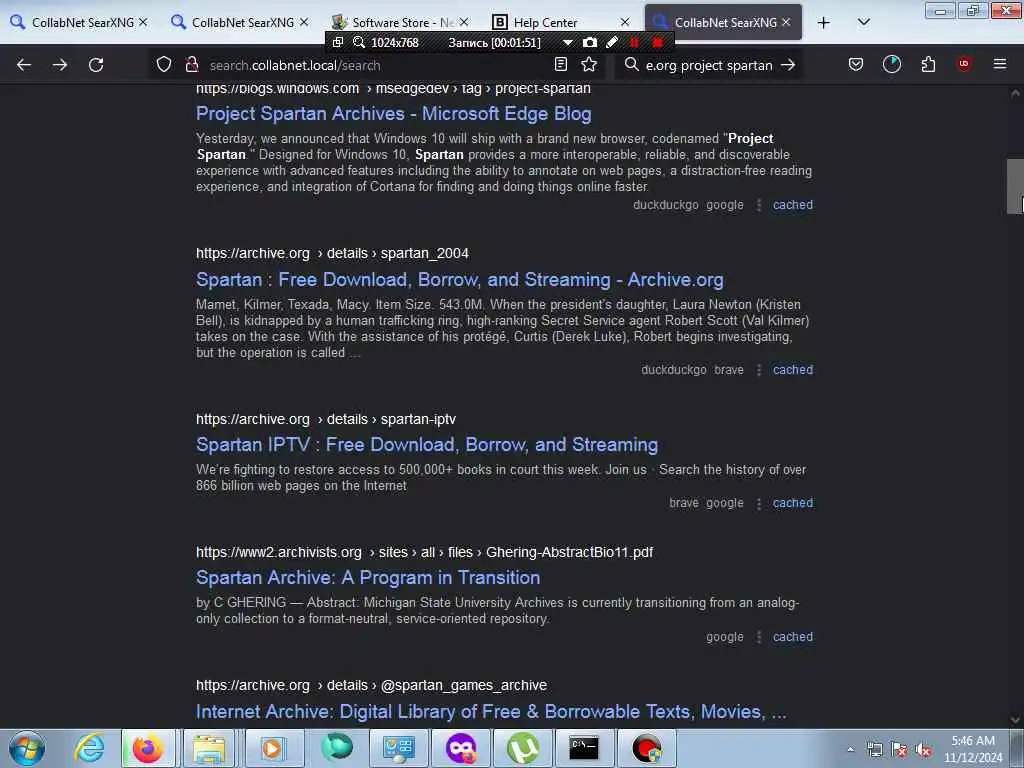Click the recorder window-select icon

point(338,42)
